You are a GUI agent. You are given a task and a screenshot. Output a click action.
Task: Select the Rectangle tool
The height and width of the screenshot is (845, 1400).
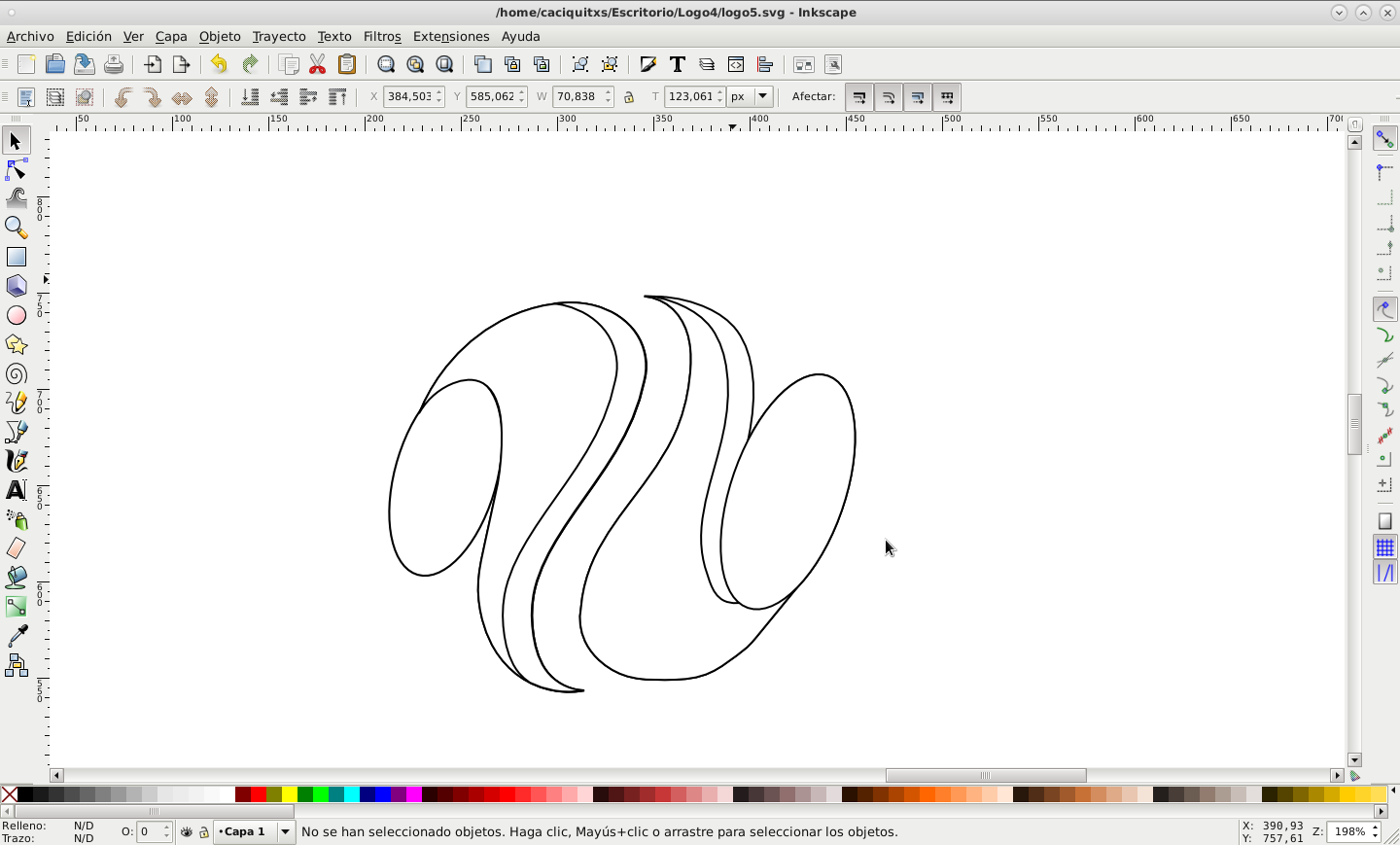pos(17,258)
